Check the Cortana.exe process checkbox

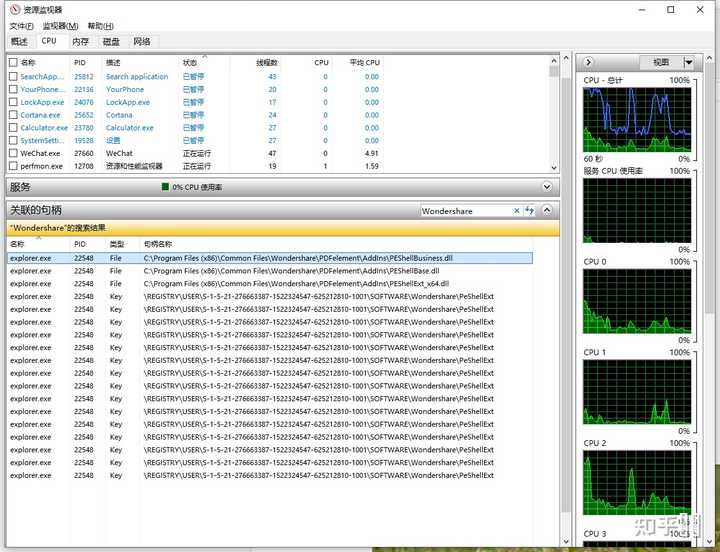(13, 115)
